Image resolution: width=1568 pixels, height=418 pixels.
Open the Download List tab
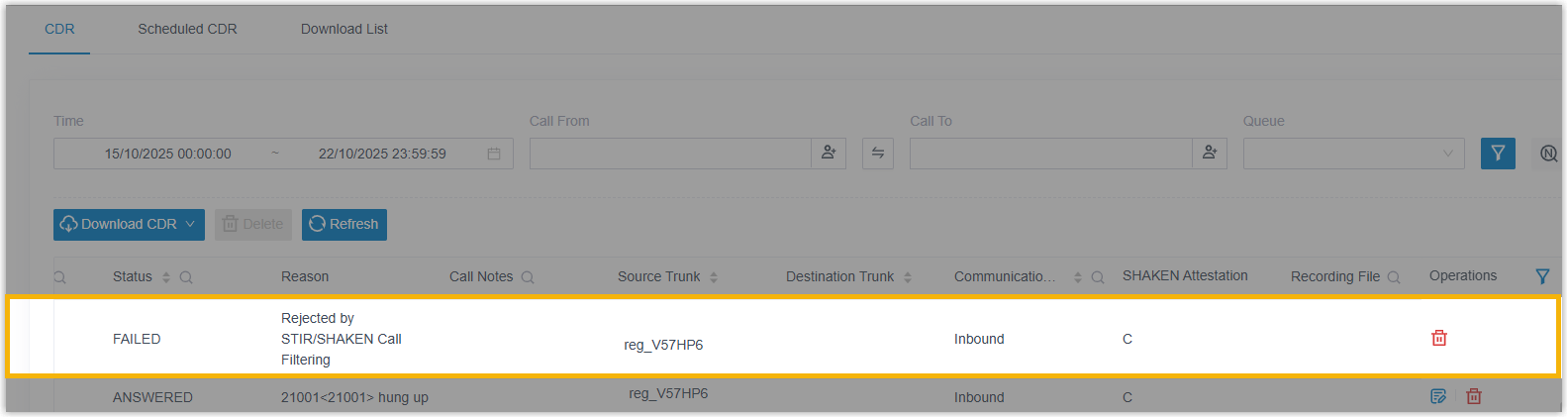click(x=344, y=29)
